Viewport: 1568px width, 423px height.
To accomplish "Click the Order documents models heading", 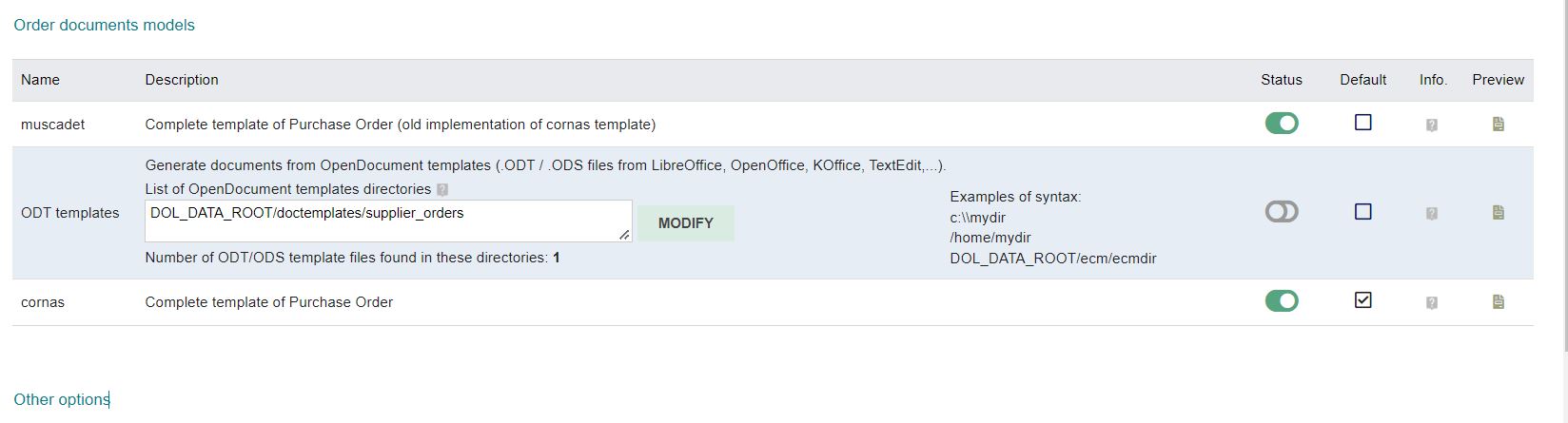I will point(104,25).
